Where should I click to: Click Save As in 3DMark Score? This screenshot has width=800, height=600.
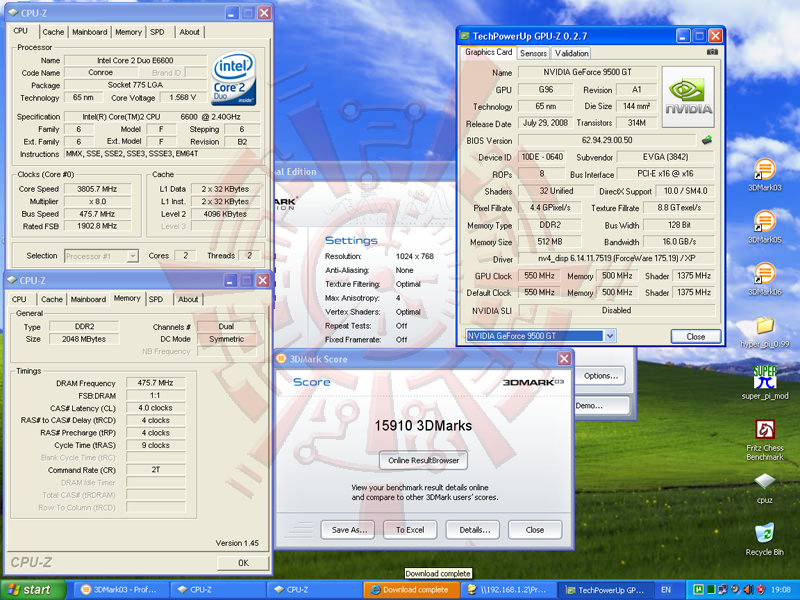coord(348,530)
